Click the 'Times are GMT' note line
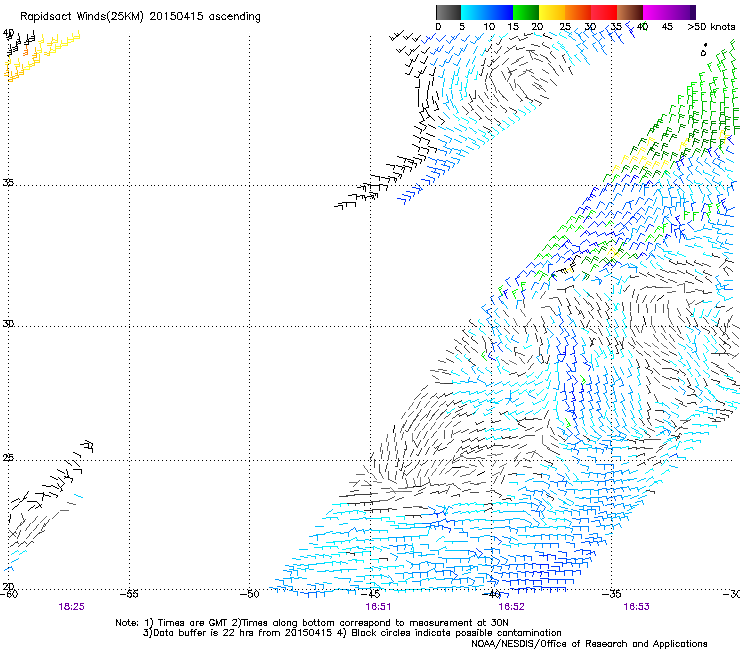Screen dimensions: 740x650 [x=312, y=623]
